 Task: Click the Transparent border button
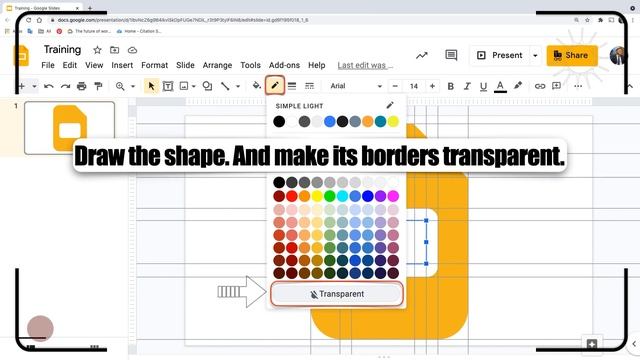pyautogui.click(x=337, y=294)
